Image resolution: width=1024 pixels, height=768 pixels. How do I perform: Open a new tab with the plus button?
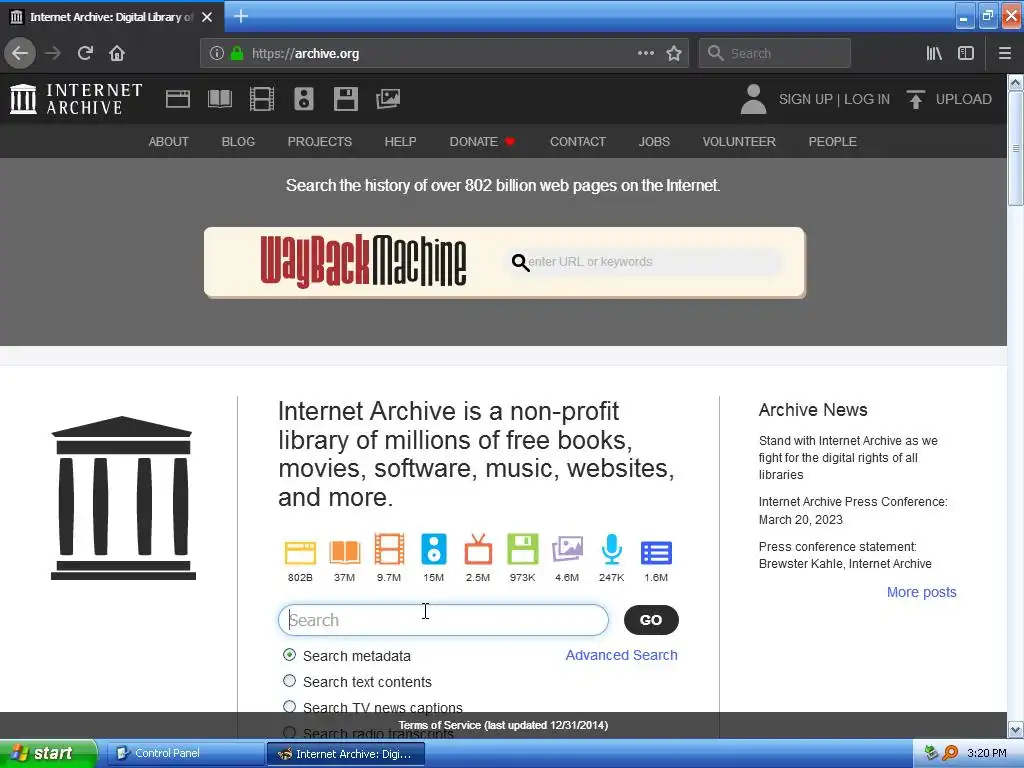tap(241, 16)
